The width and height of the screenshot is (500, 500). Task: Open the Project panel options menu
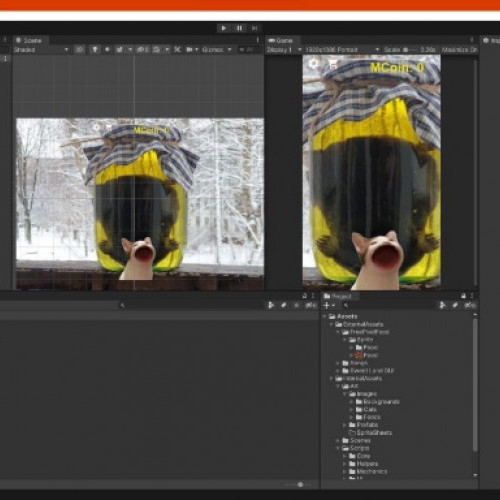pyautogui.click(x=472, y=296)
